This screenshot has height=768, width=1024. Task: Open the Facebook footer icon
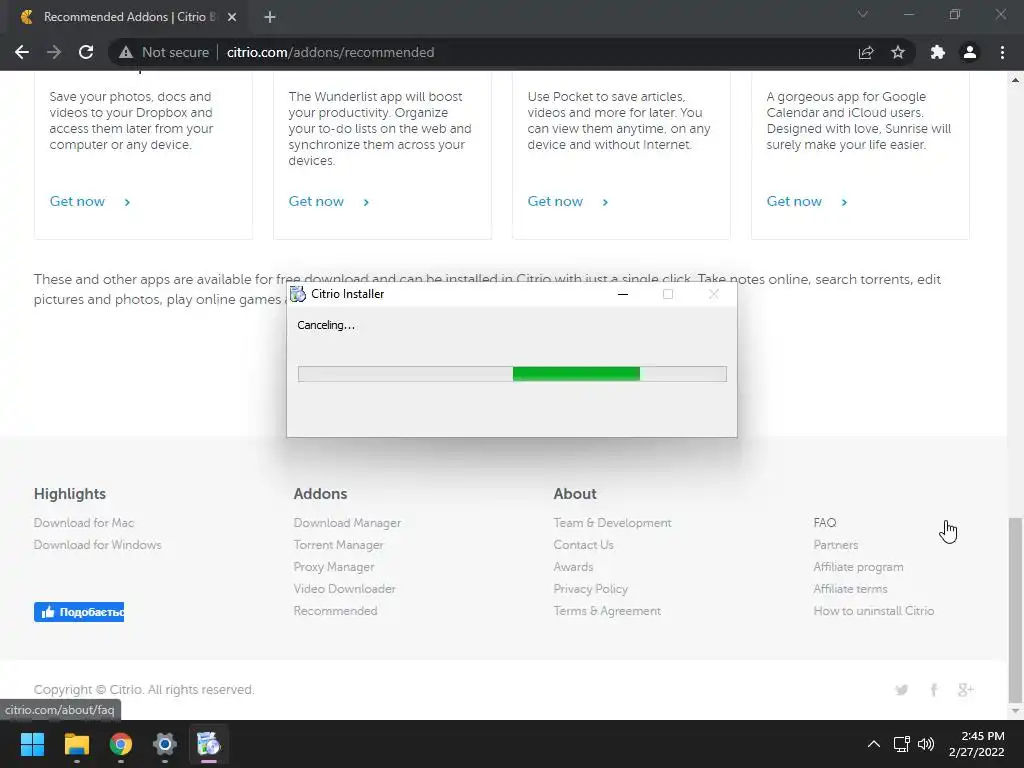[934, 690]
